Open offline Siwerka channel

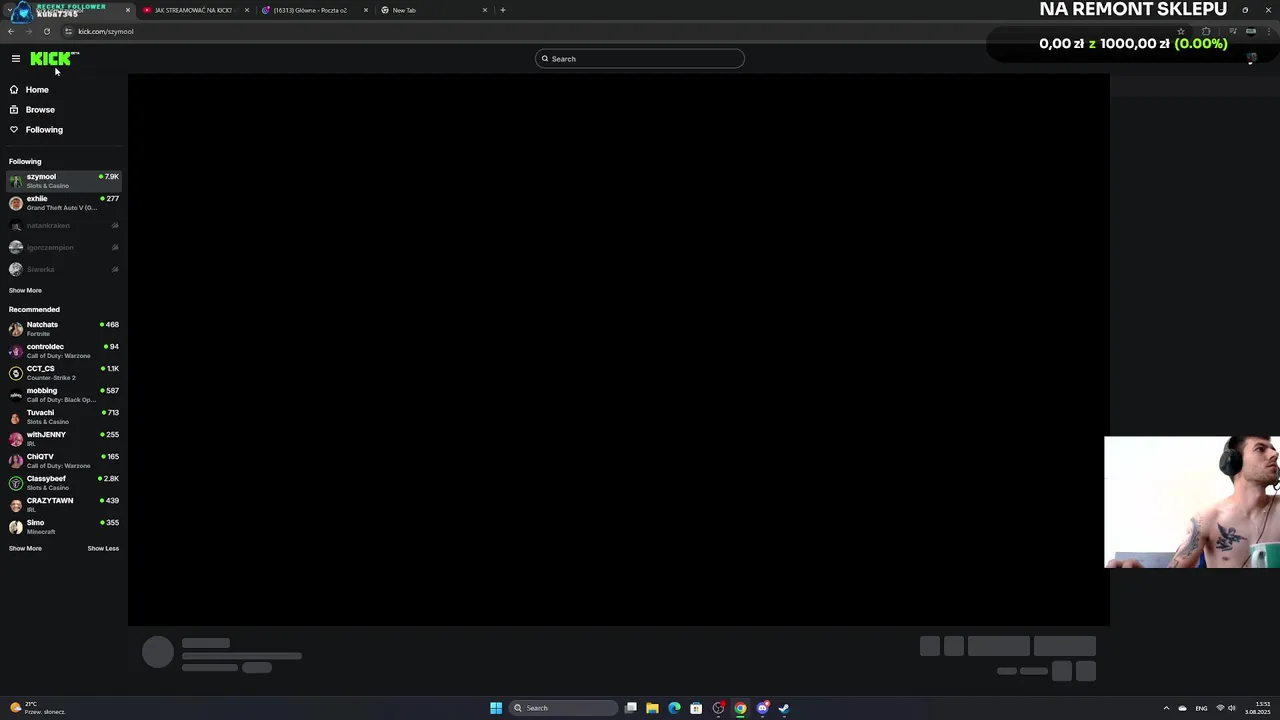(64, 270)
